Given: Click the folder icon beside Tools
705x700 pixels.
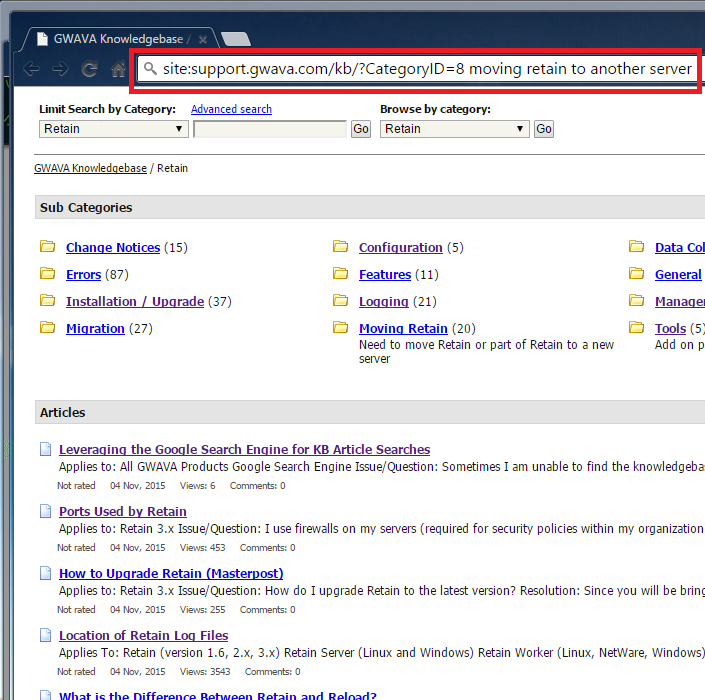Looking at the screenshot, I should pos(636,327).
